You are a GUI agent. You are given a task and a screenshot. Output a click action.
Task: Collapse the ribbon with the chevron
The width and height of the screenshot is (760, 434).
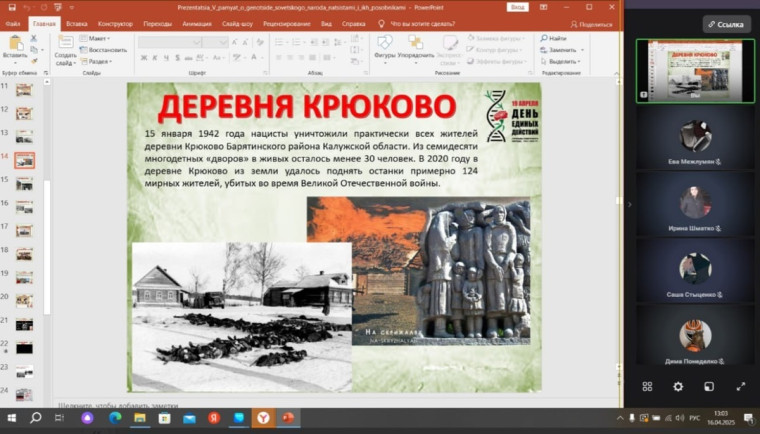pyautogui.click(x=617, y=73)
